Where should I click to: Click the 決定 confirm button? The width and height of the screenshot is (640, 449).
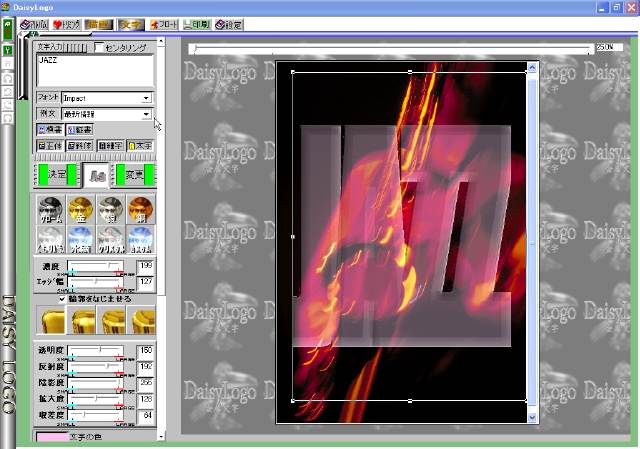[56, 175]
